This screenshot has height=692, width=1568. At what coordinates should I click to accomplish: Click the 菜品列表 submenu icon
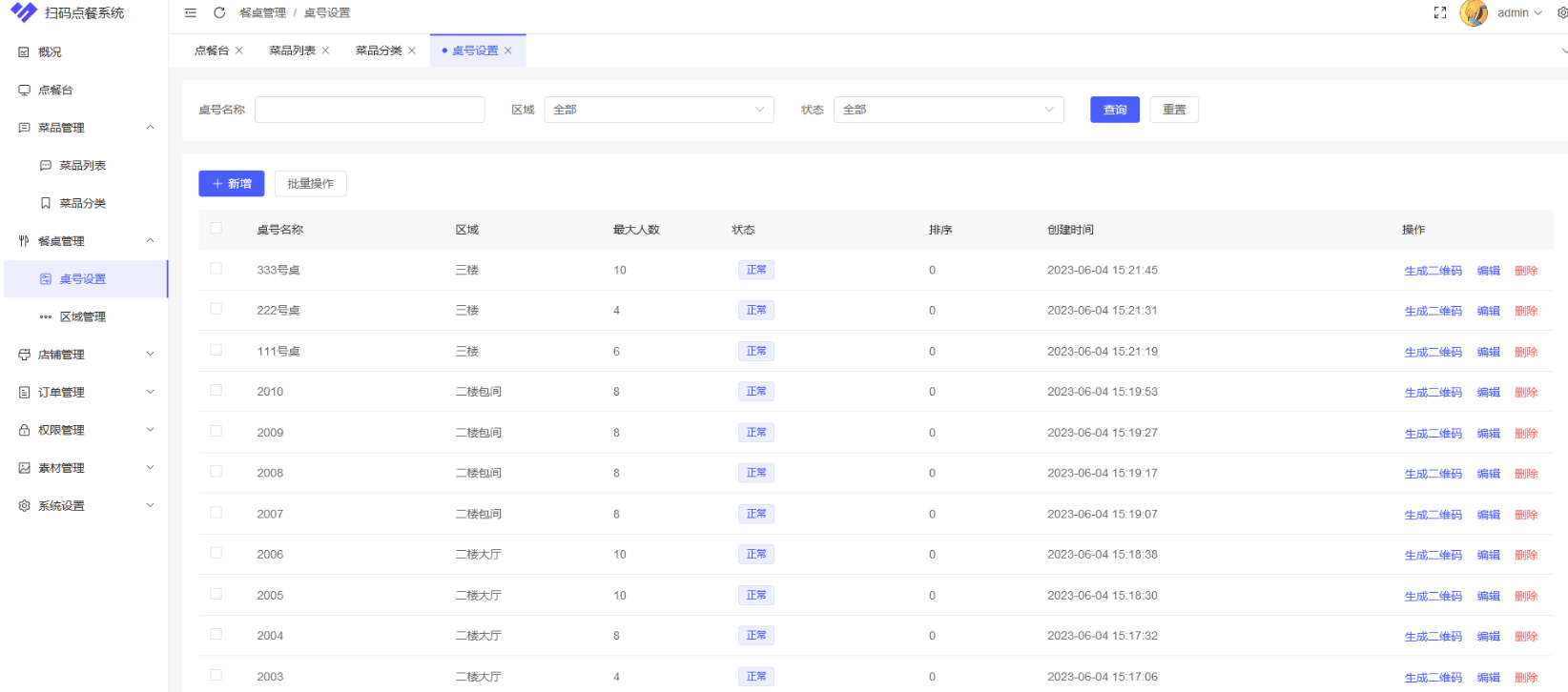[x=45, y=165]
